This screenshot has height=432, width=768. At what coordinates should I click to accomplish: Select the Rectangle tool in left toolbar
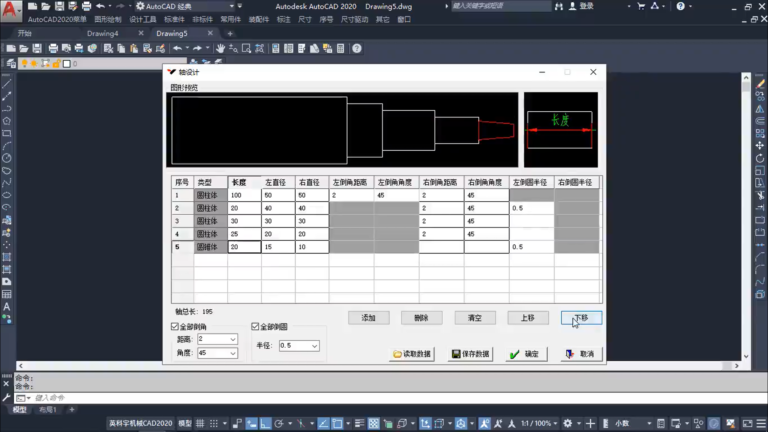(x=6, y=133)
